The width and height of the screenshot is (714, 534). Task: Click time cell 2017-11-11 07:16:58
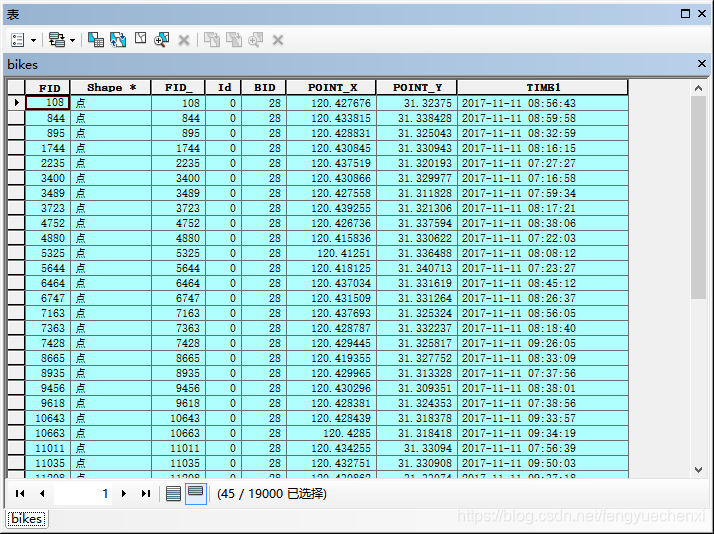pyautogui.click(x=543, y=178)
